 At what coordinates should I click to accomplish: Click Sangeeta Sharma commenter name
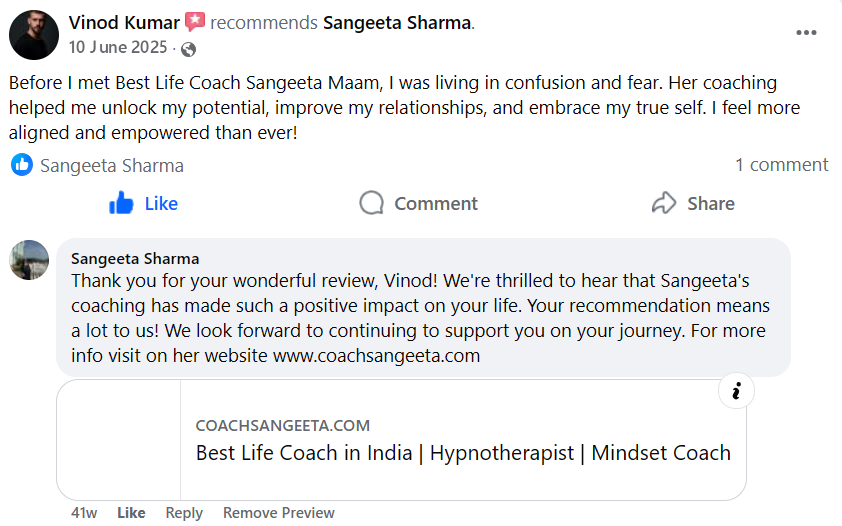coord(135,259)
